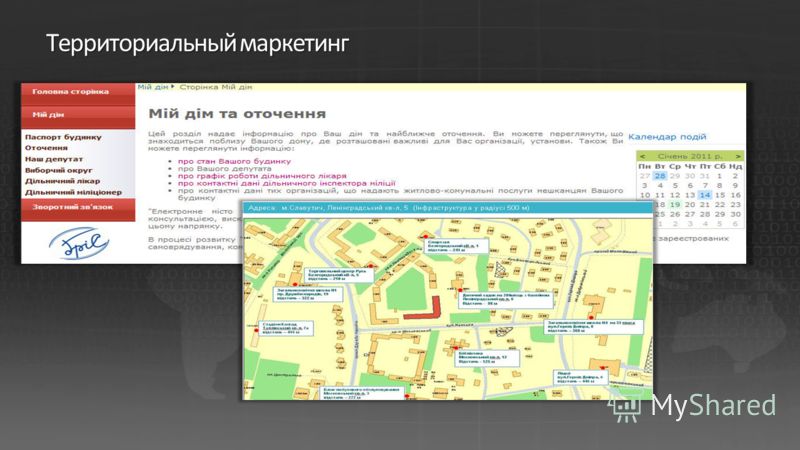Open the Дільничний міліціонер sidebar item

[73, 192]
